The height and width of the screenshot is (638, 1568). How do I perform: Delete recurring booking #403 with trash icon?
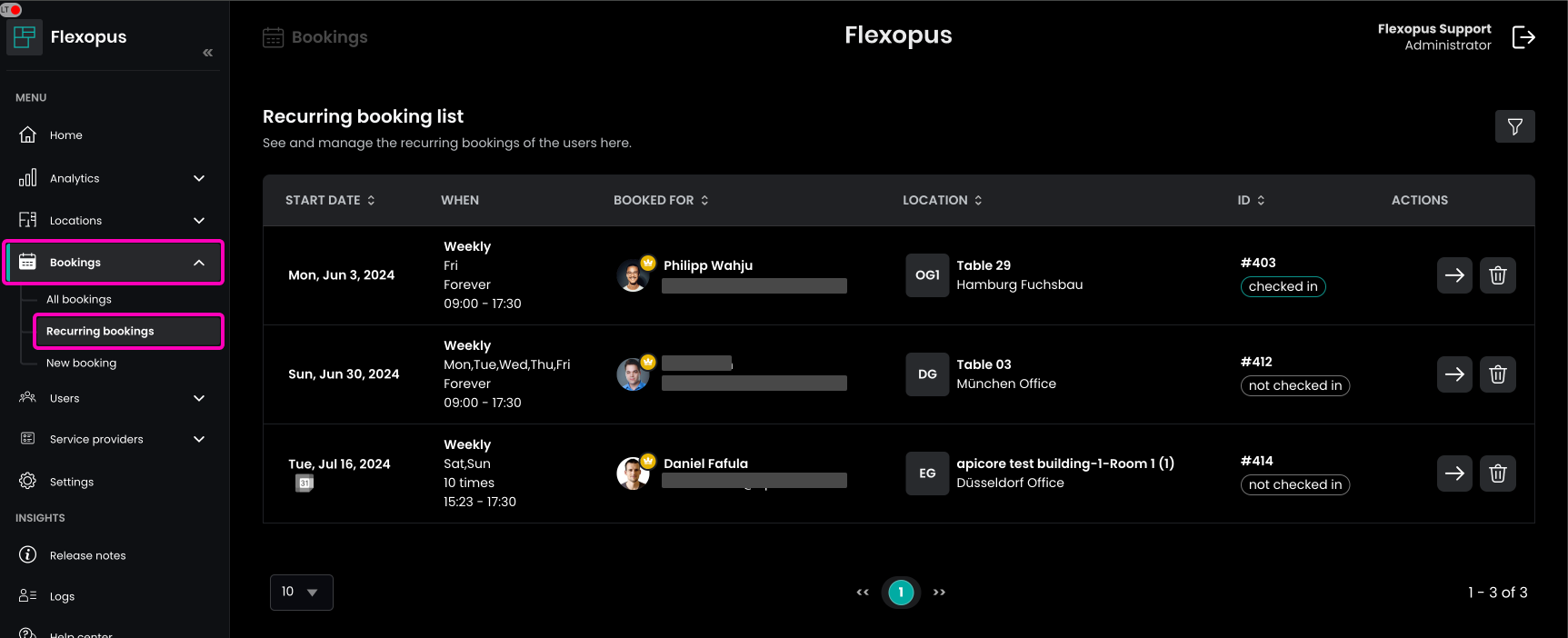tap(1497, 275)
